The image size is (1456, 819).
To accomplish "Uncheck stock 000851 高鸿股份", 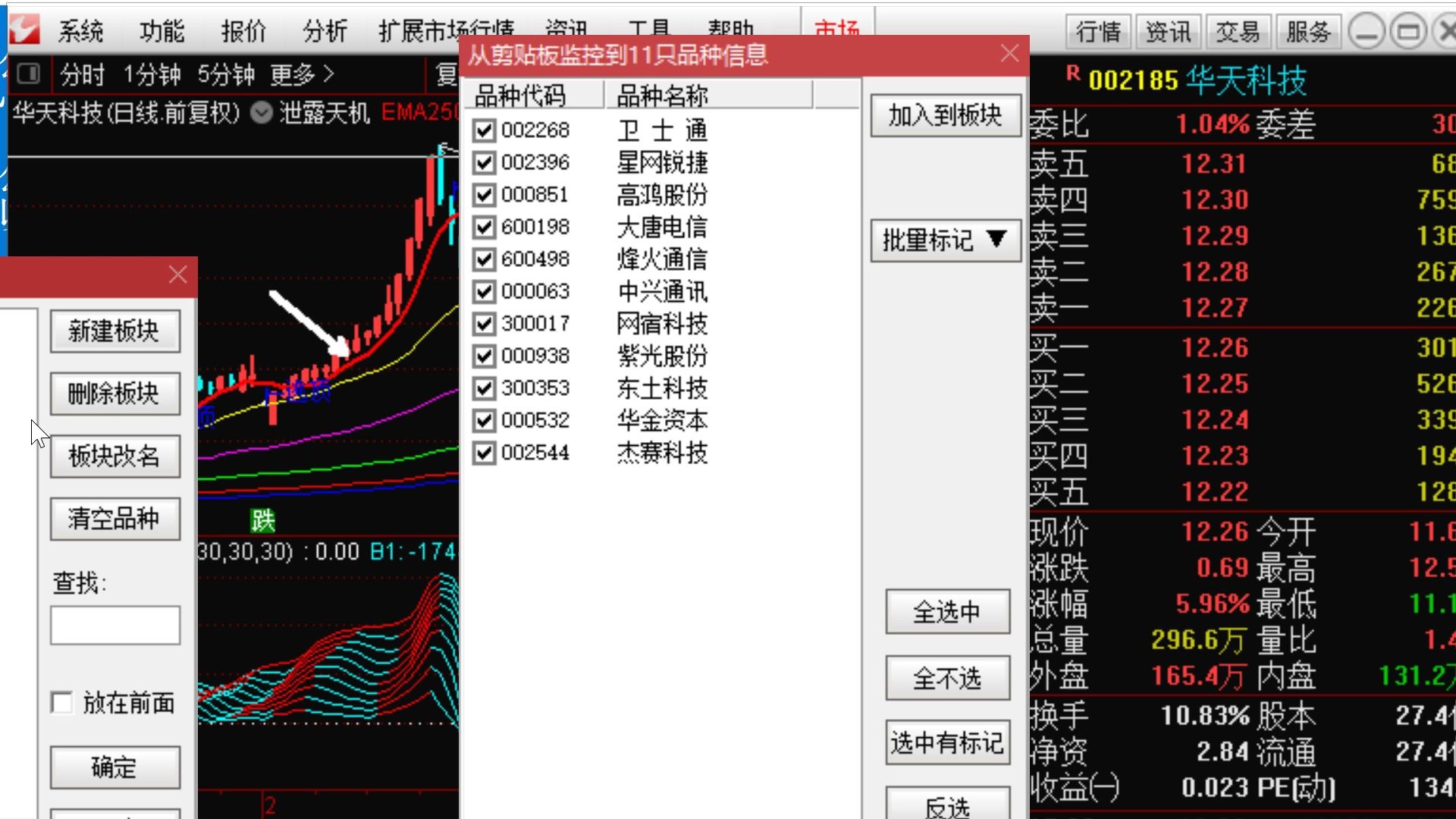I will 484,195.
